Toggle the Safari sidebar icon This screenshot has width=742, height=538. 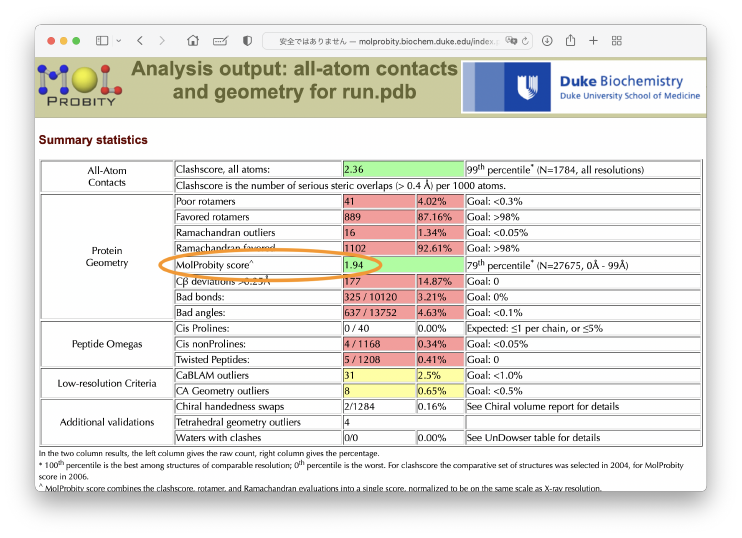click(x=102, y=41)
